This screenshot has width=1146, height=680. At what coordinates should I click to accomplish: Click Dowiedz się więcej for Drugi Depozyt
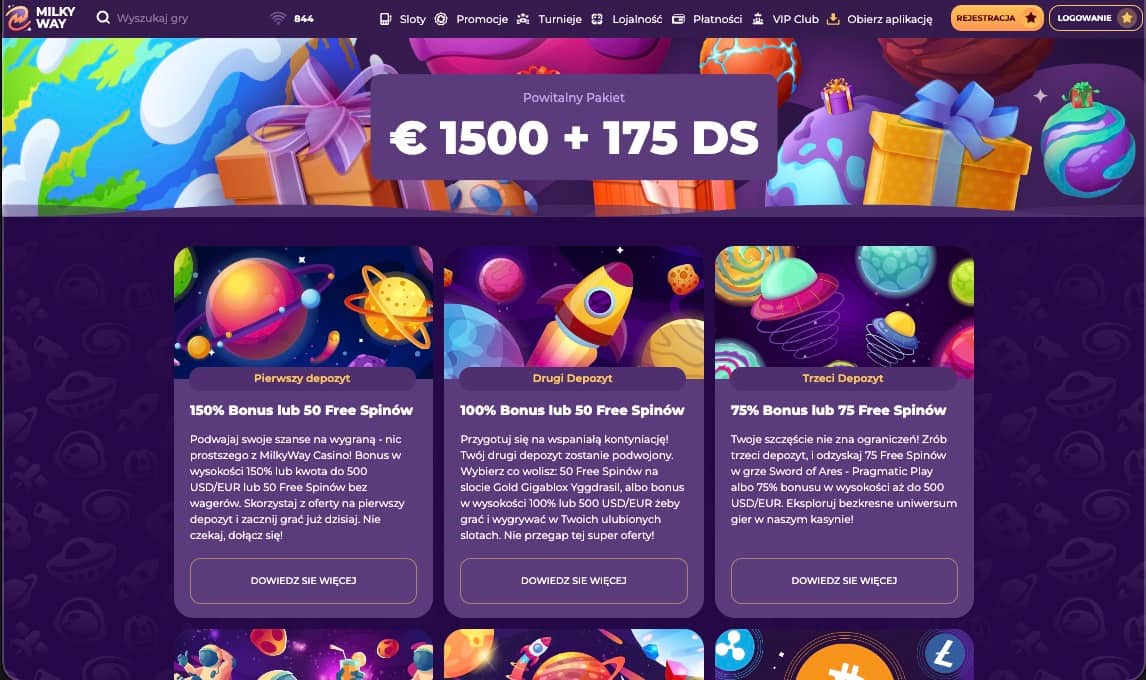(574, 581)
